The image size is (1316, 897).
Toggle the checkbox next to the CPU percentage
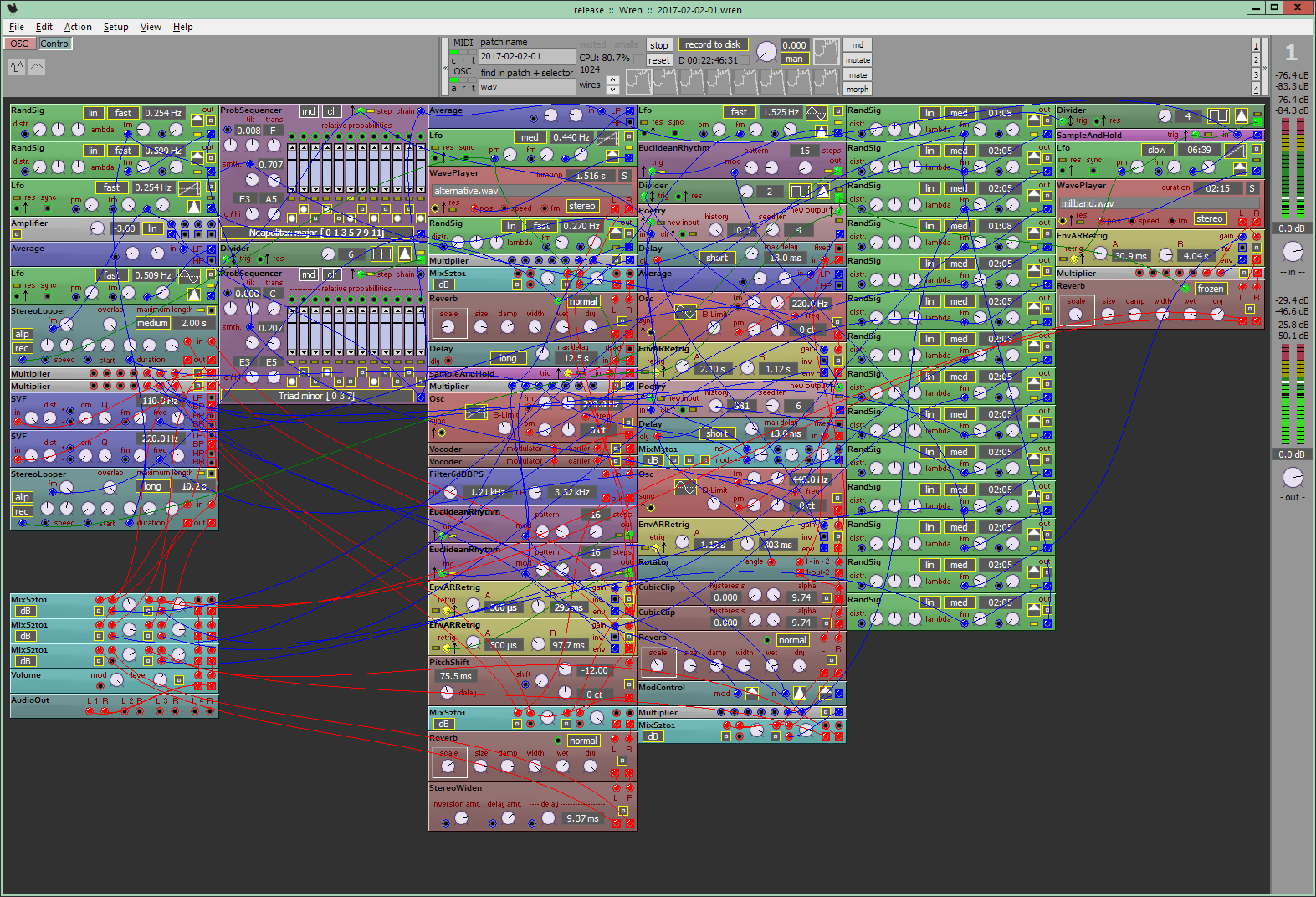pos(638,59)
